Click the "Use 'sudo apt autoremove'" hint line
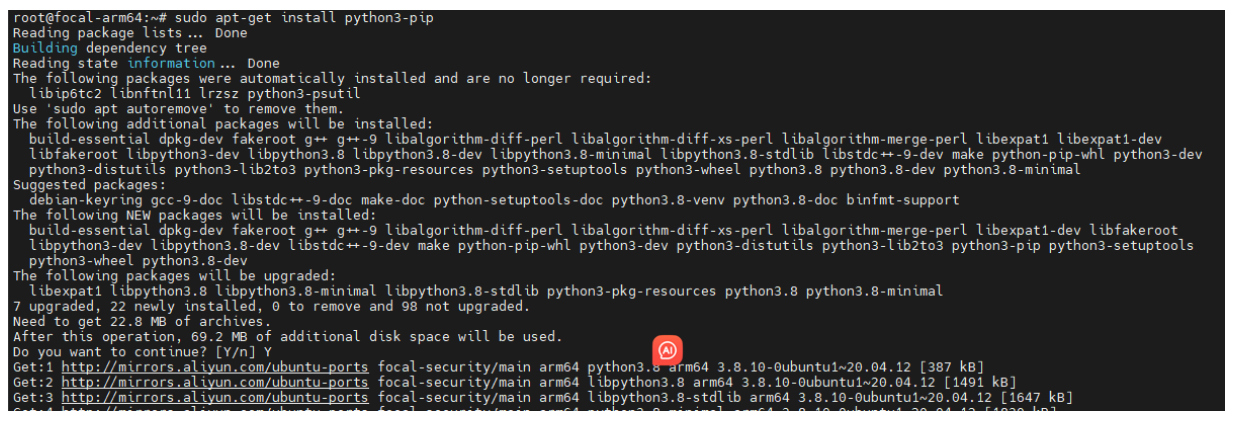The width and height of the screenshot is (1237, 437). (178, 109)
